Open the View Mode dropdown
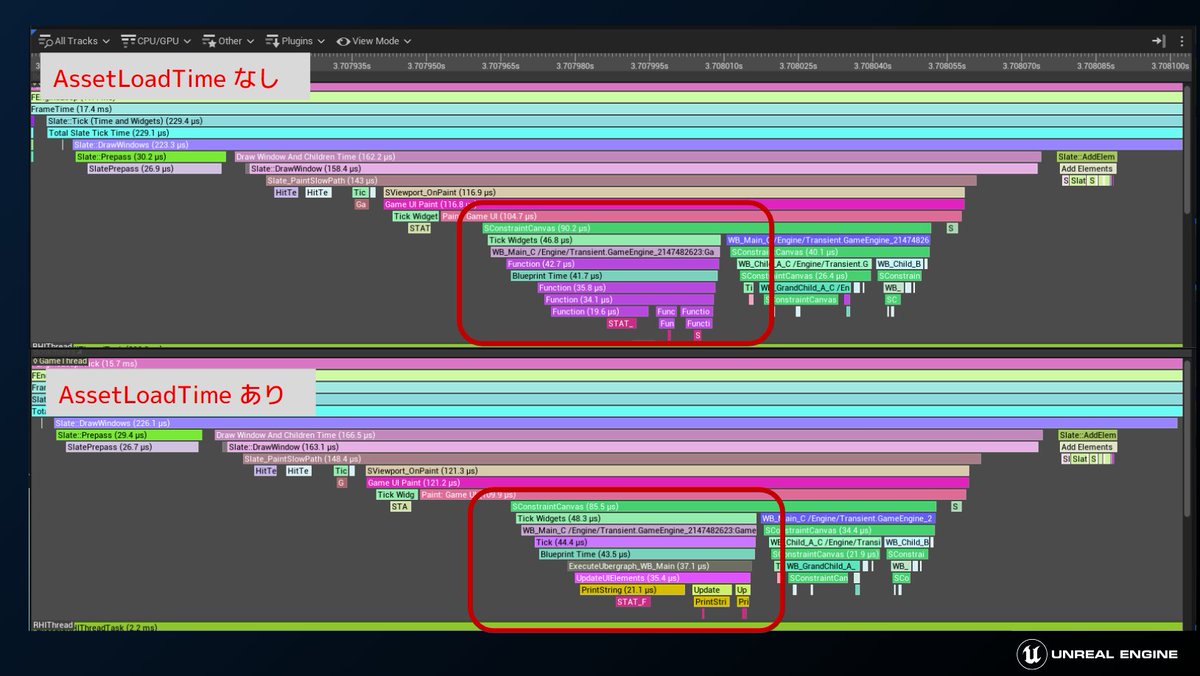1200x676 pixels. (x=374, y=41)
